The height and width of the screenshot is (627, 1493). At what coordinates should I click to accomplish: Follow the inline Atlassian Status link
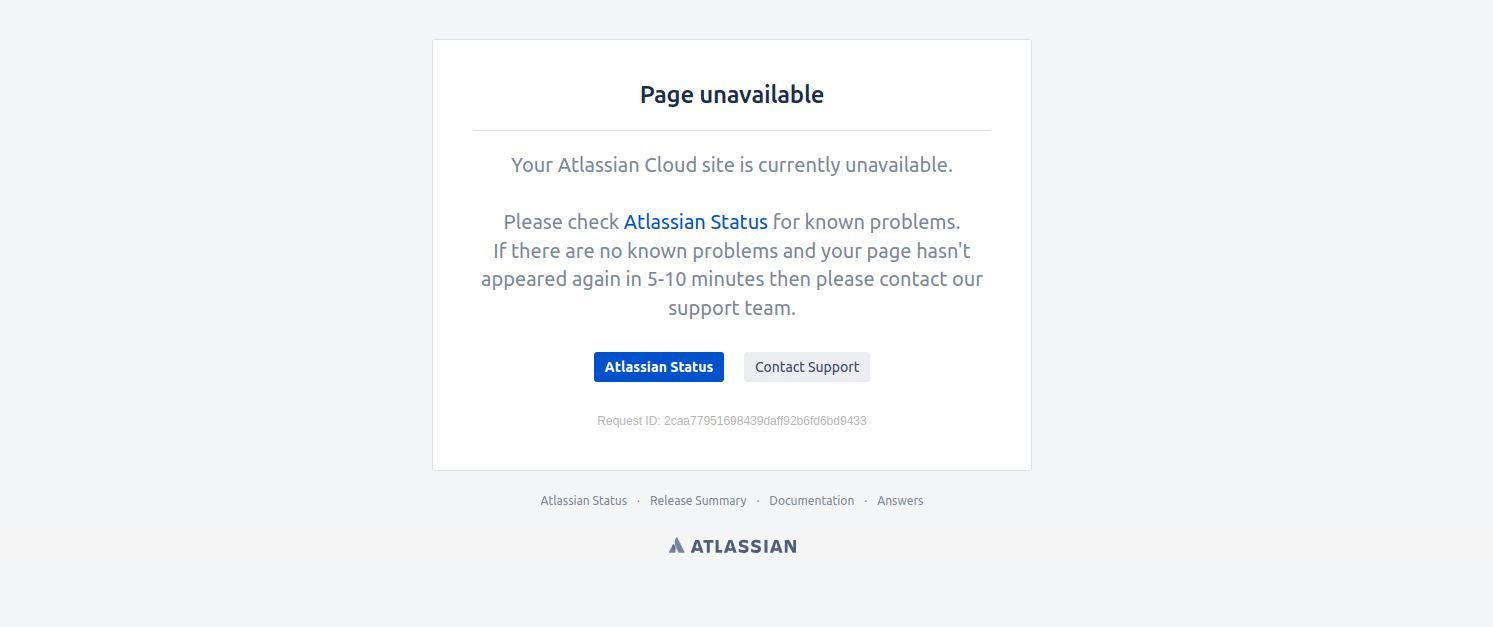[x=696, y=222]
